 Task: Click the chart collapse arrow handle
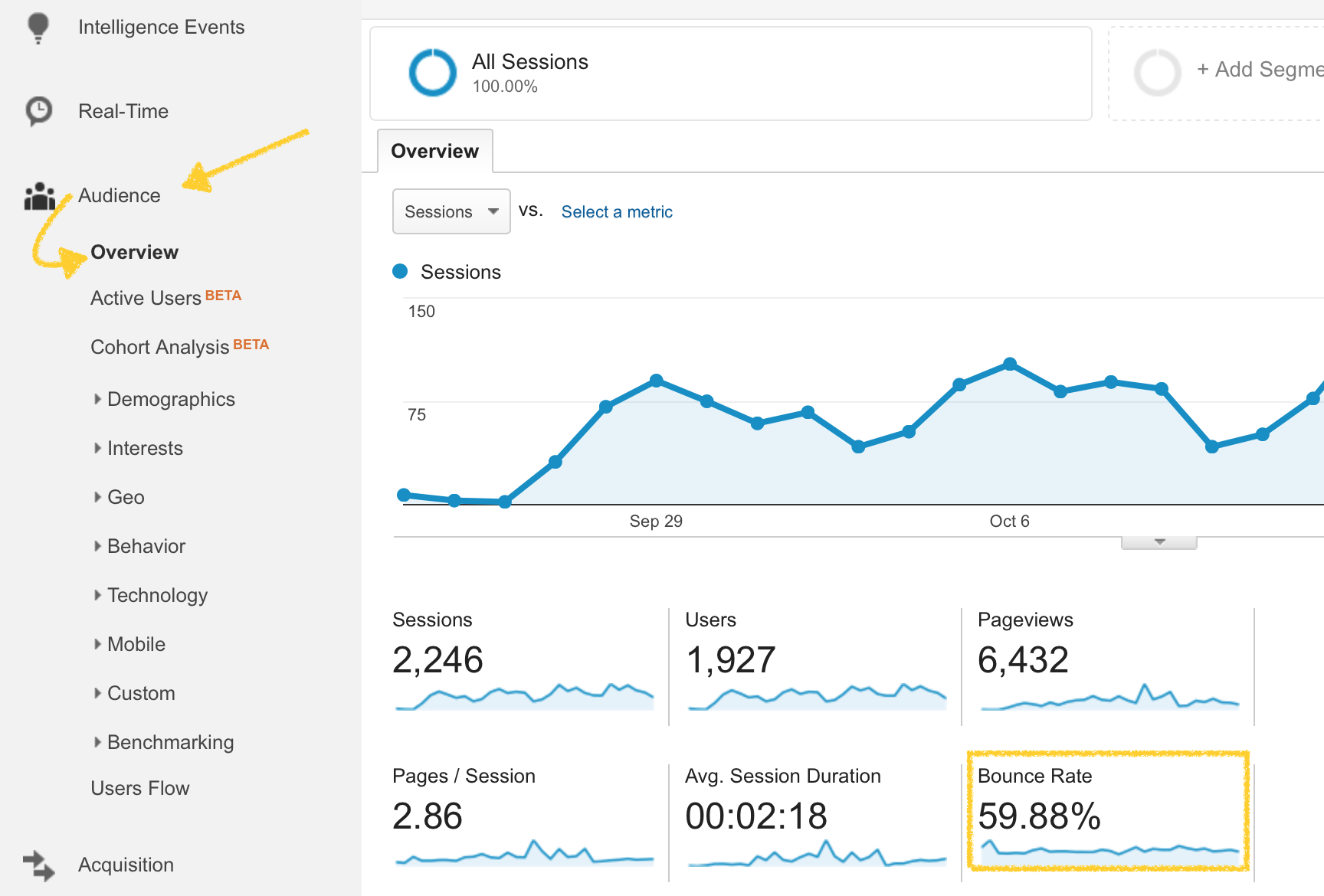[x=1159, y=542]
